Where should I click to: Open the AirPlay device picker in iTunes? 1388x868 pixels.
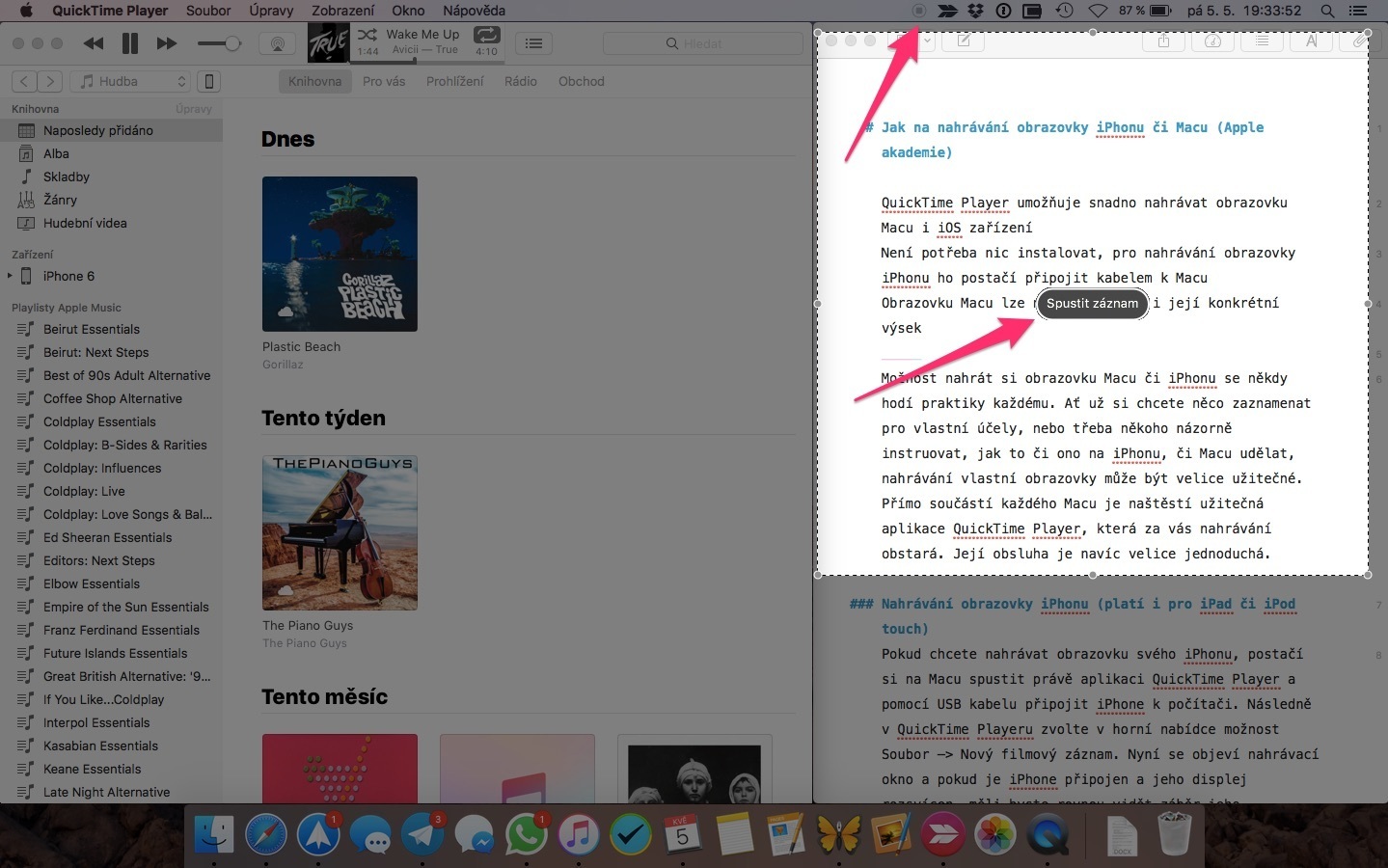[277, 43]
